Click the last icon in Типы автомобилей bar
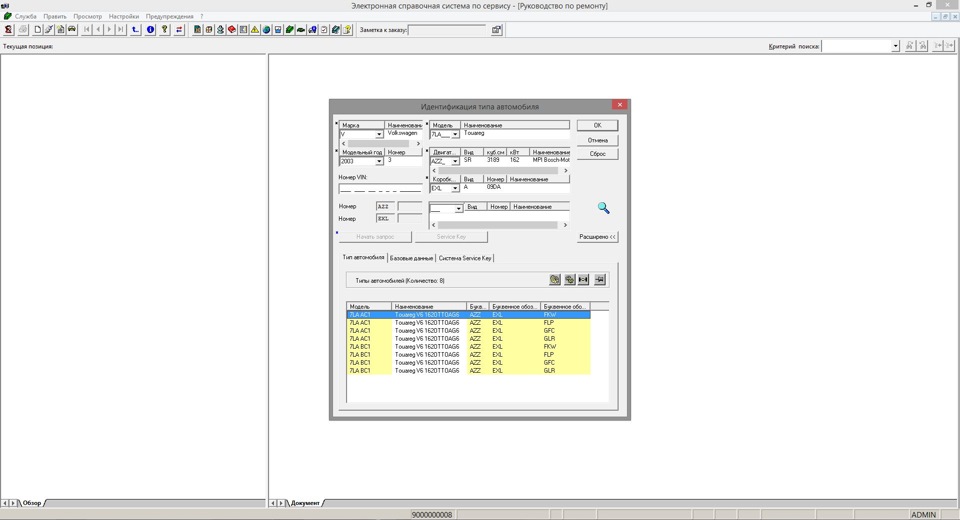 pos(600,279)
